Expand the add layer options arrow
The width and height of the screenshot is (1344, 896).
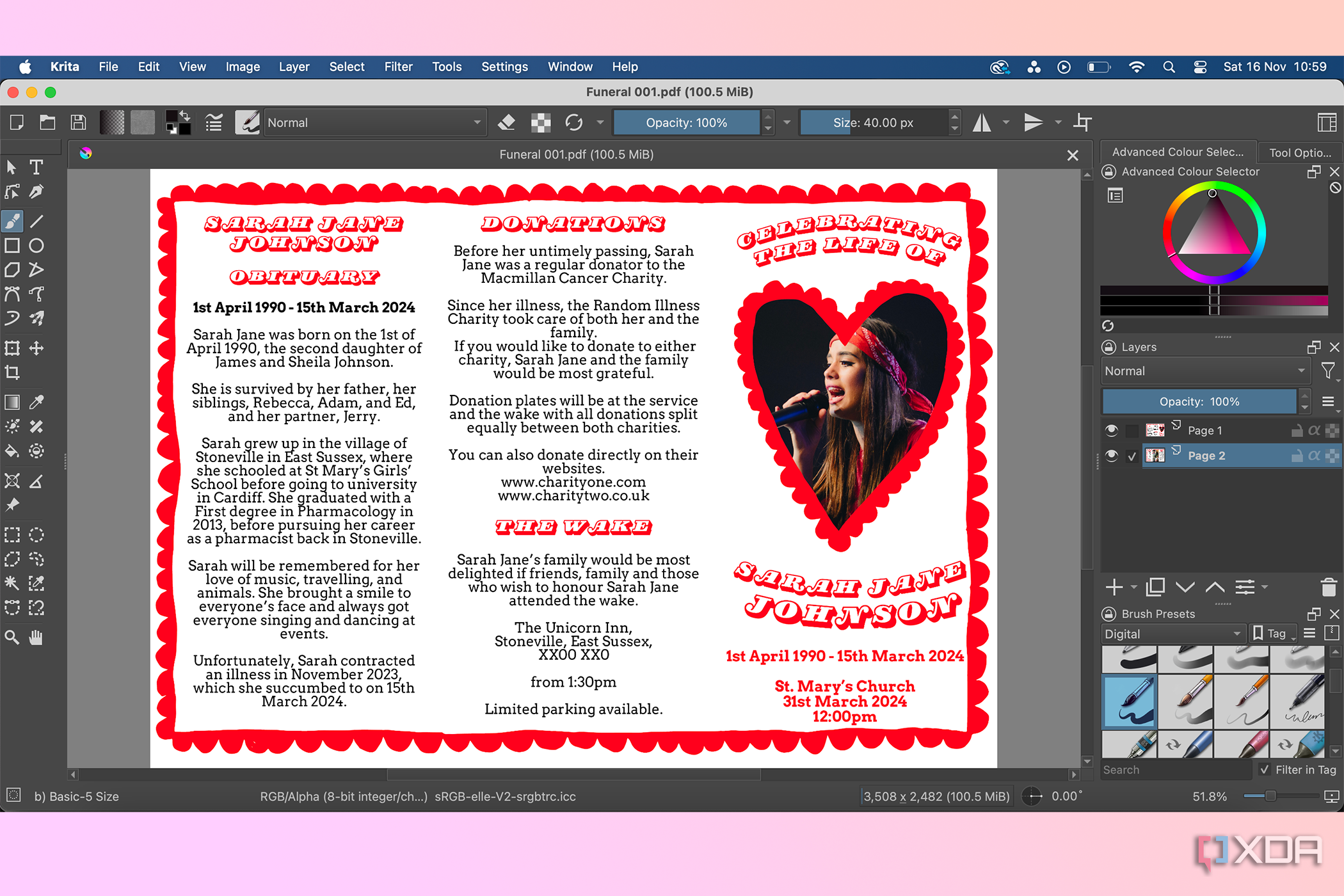pos(1134,587)
